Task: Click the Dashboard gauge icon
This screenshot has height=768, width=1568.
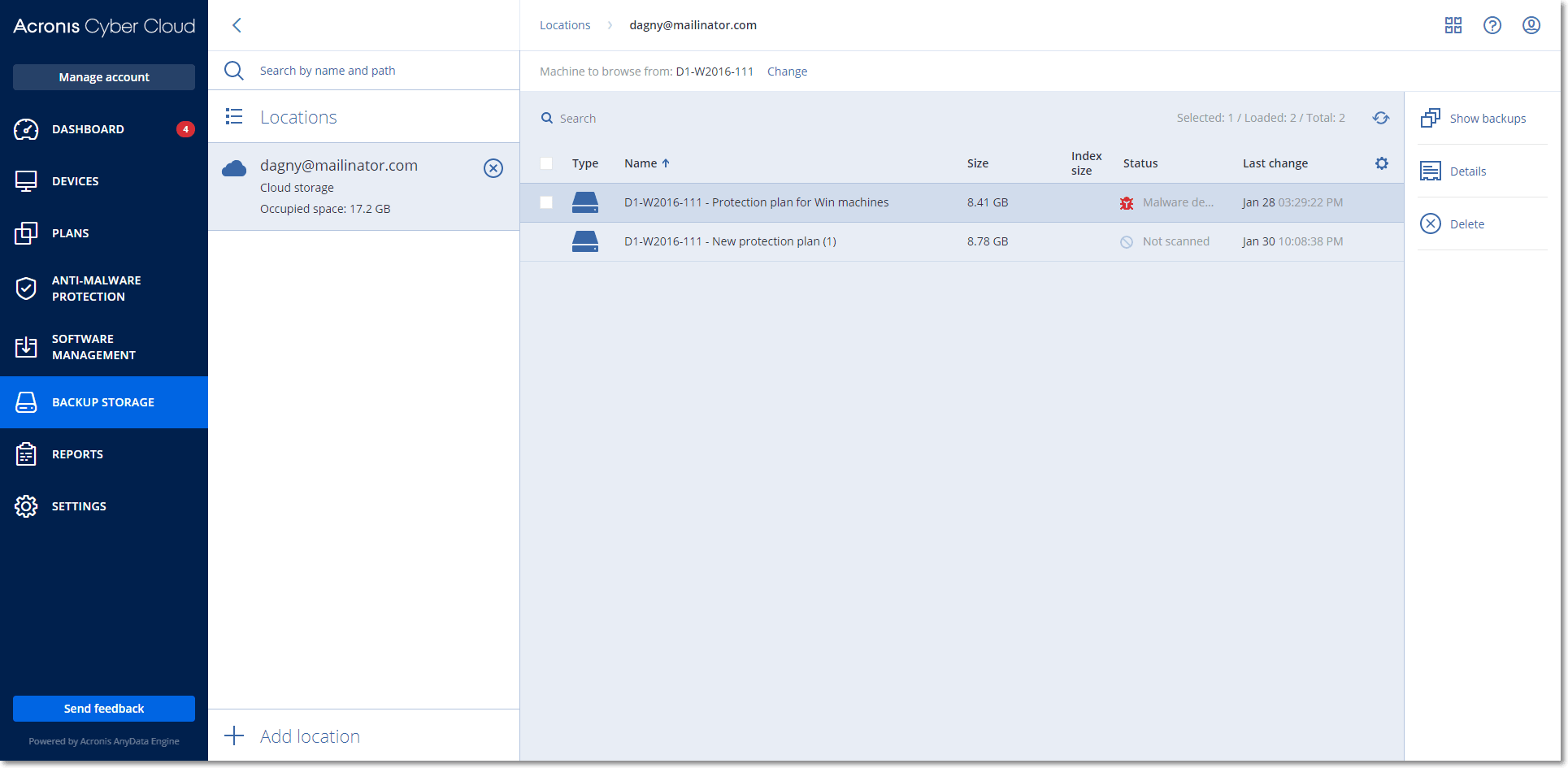Action: (26, 129)
